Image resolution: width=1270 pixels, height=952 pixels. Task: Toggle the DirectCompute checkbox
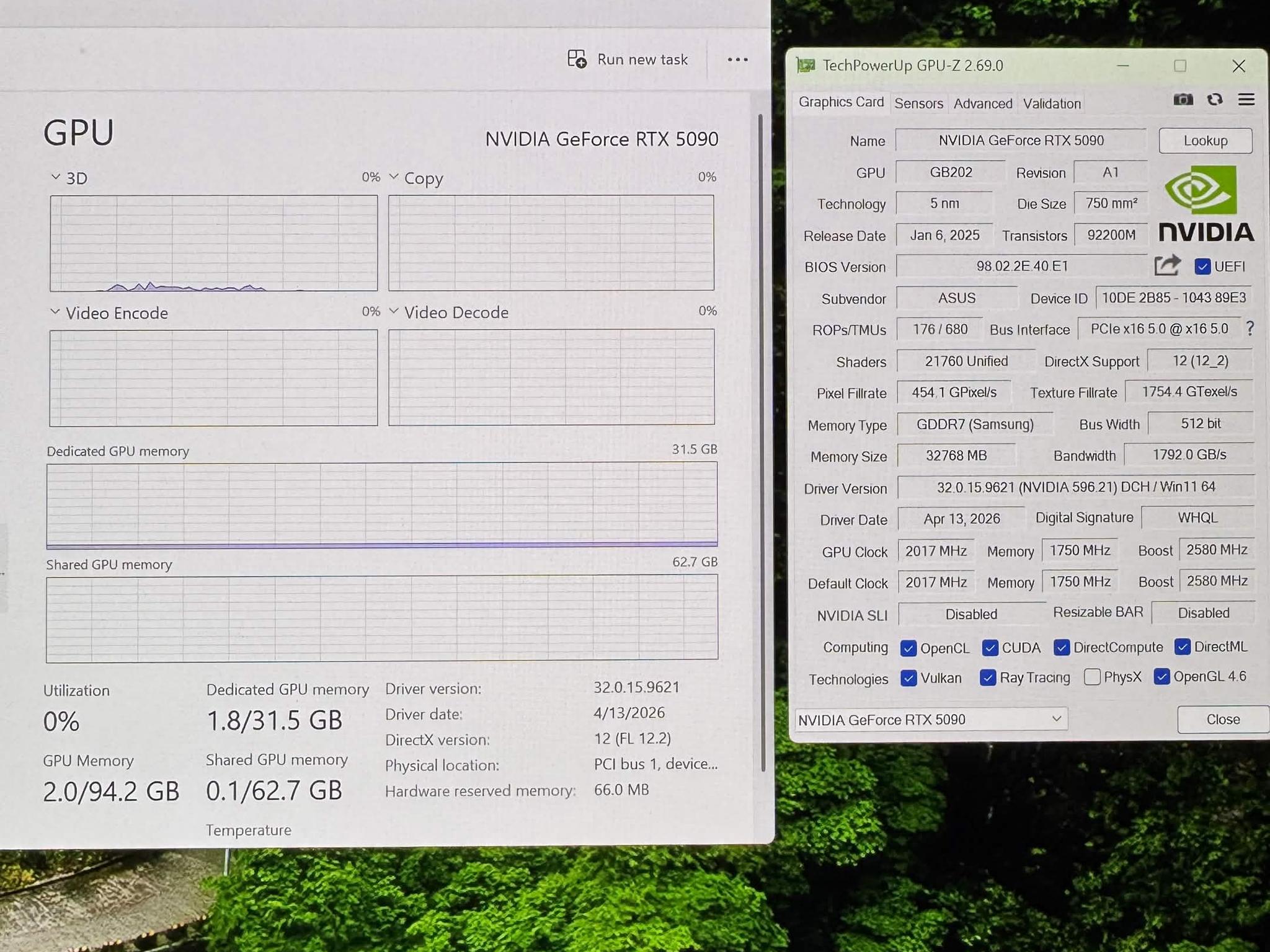pyautogui.click(x=1062, y=648)
